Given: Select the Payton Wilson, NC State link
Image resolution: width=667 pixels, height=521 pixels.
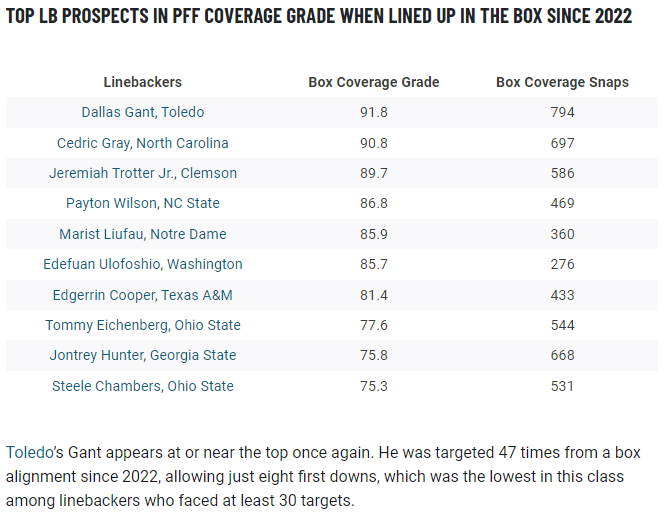Looking at the screenshot, I should tap(143, 203).
